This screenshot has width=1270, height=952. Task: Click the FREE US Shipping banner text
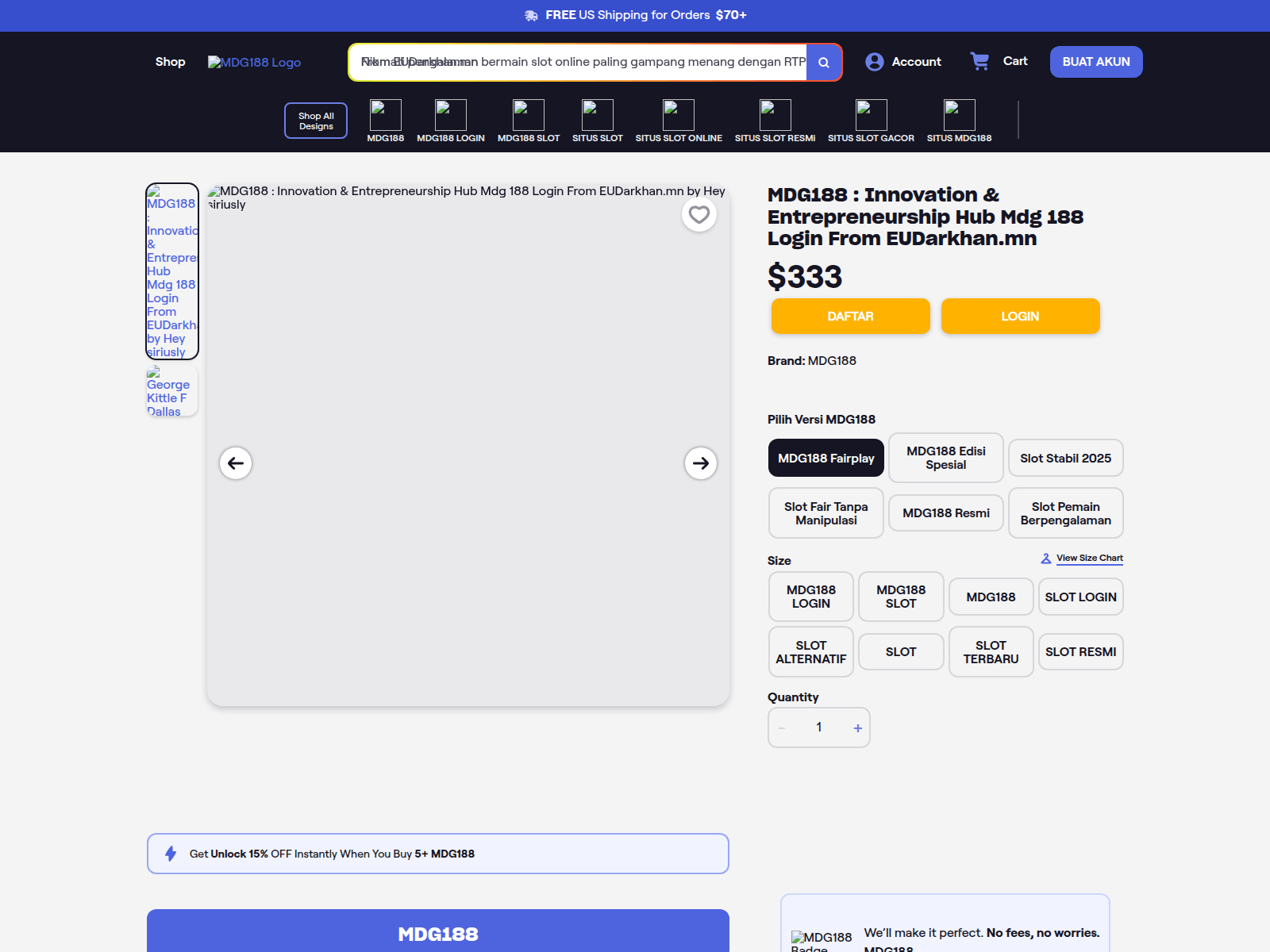coord(646,15)
